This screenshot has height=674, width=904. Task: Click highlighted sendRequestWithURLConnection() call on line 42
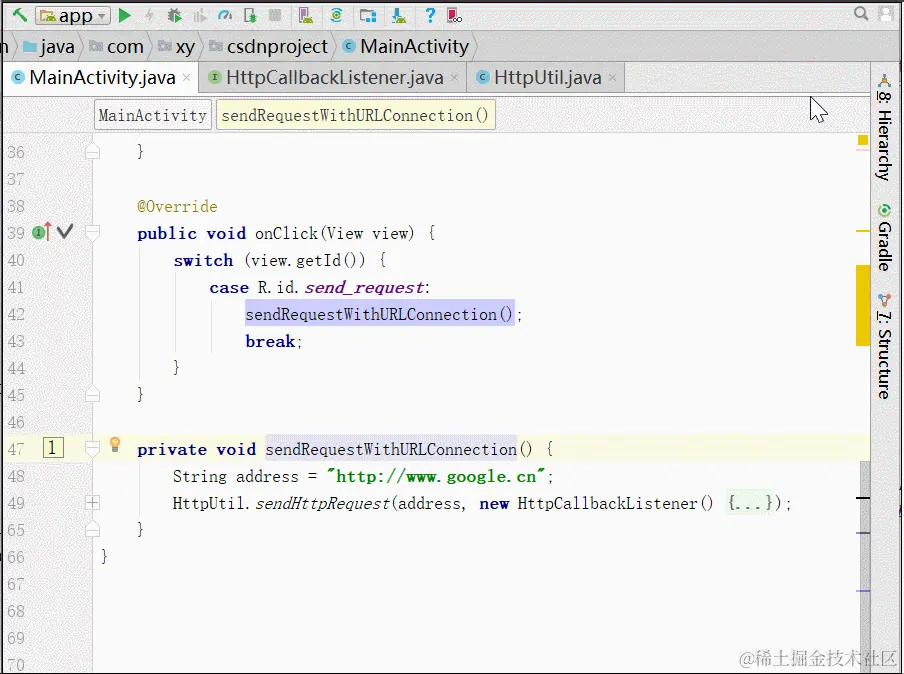coord(379,314)
